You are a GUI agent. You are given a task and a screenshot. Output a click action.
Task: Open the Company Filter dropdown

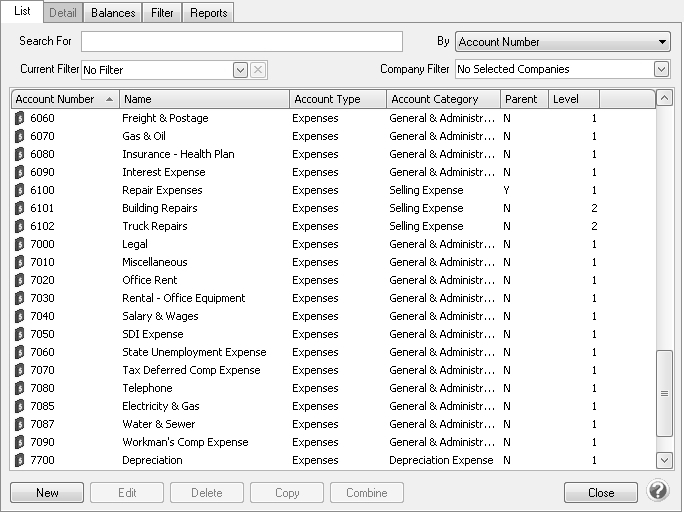[661, 69]
